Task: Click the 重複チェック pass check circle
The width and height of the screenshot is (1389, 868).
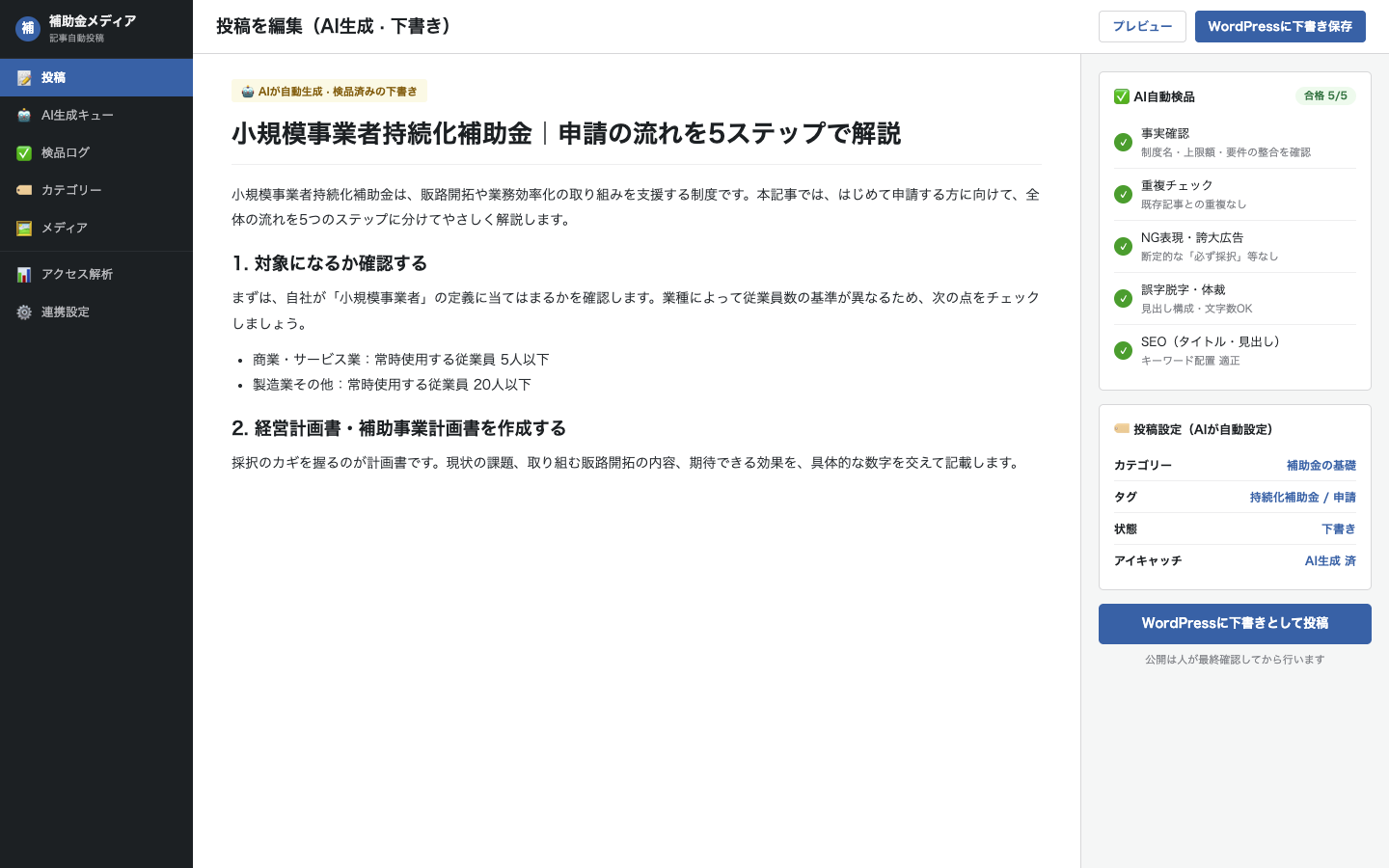Action: (x=1123, y=195)
